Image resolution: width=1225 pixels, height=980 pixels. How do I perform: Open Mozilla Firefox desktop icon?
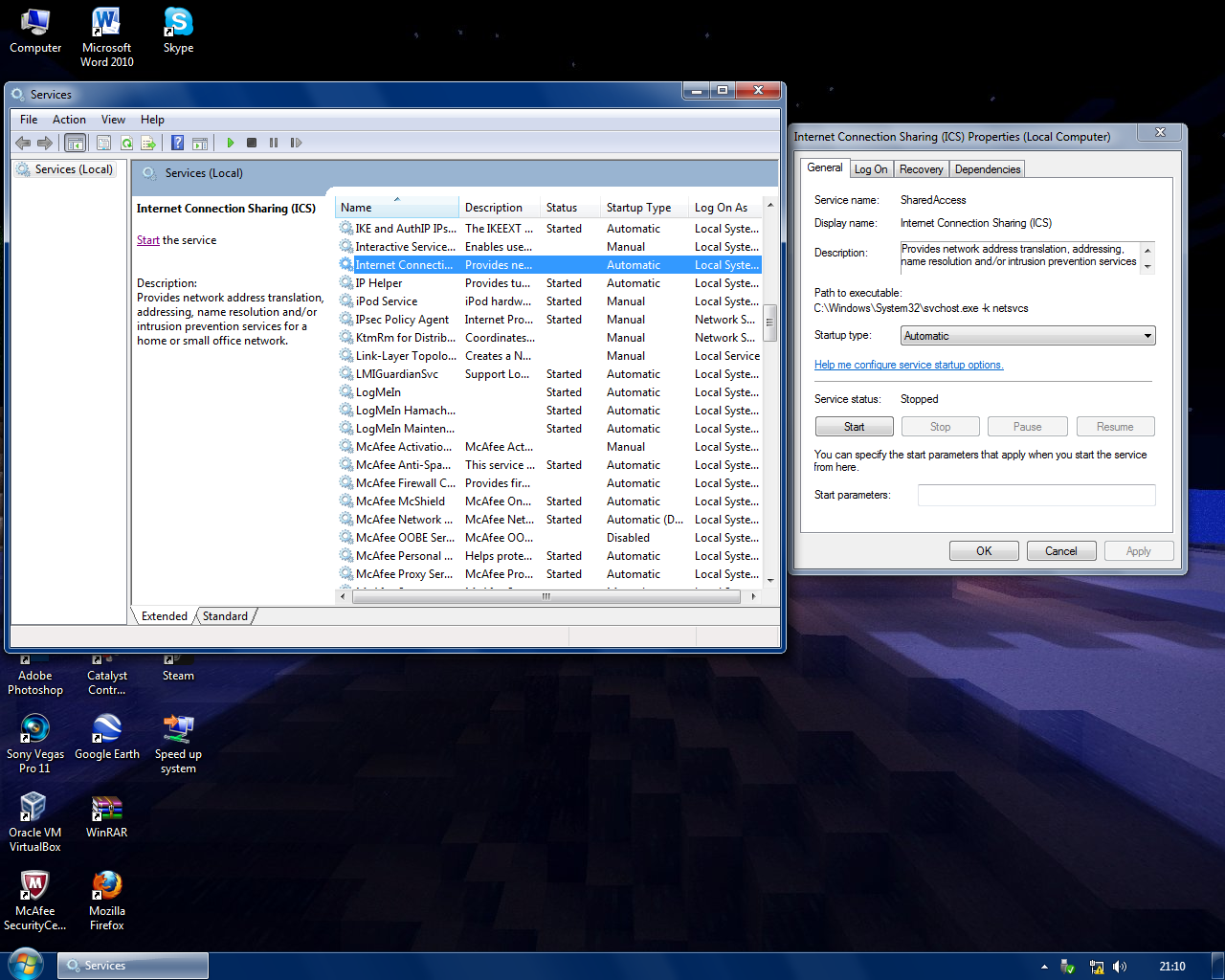106,899
